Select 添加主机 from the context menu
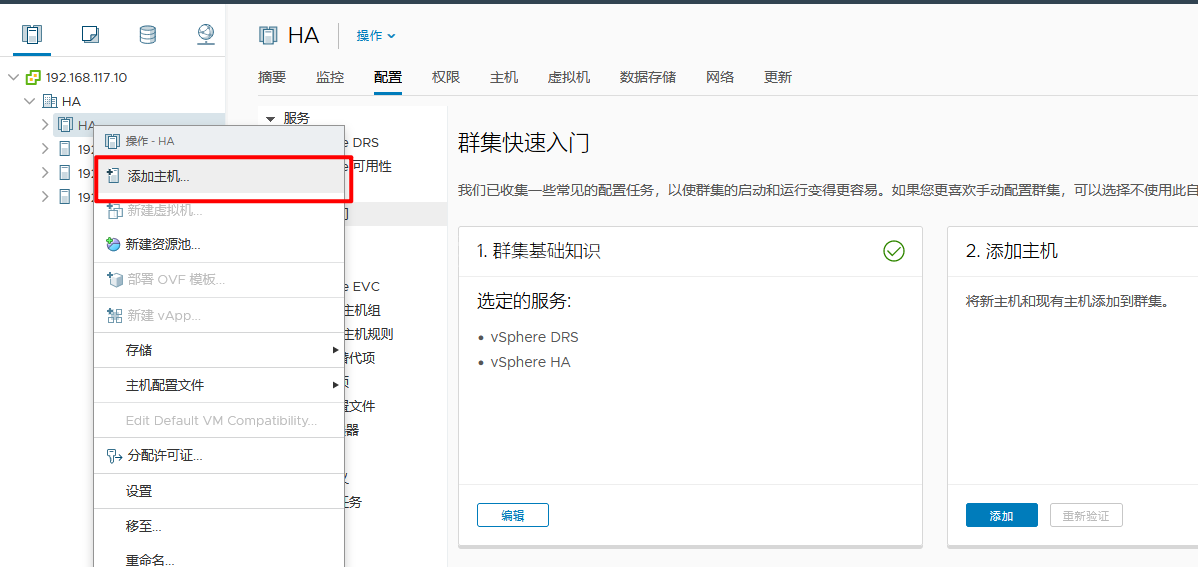Screen dimensions: 1198x567 (158, 176)
